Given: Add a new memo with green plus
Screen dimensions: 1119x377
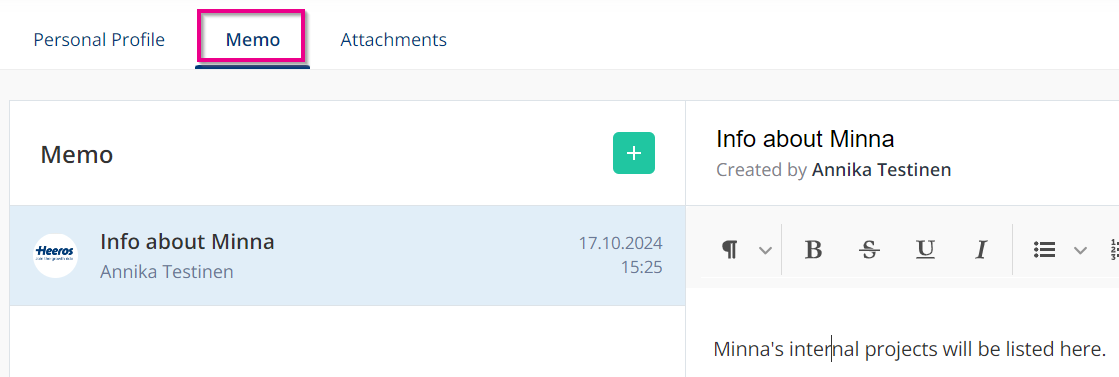Looking at the screenshot, I should [634, 153].
